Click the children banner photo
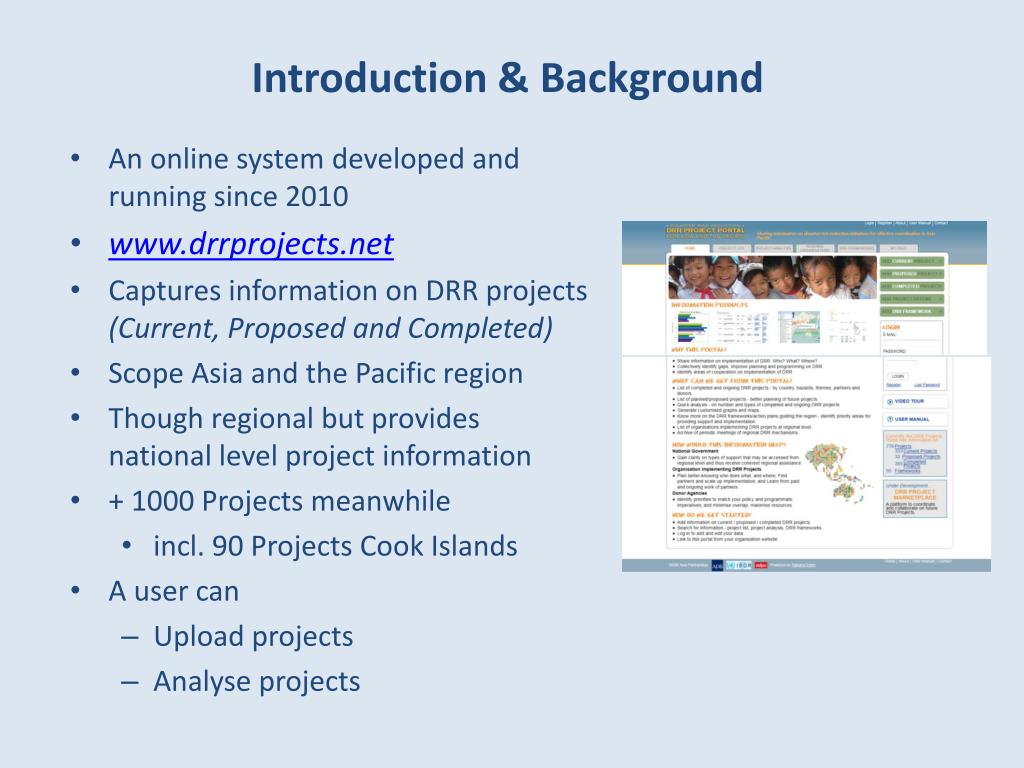Image resolution: width=1024 pixels, height=768 pixels. tap(773, 278)
